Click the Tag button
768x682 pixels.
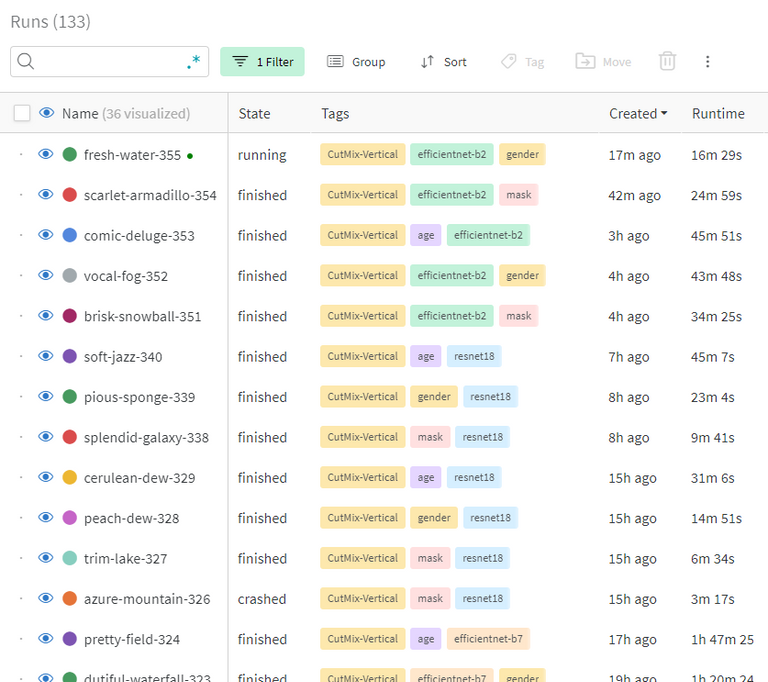tap(523, 62)
